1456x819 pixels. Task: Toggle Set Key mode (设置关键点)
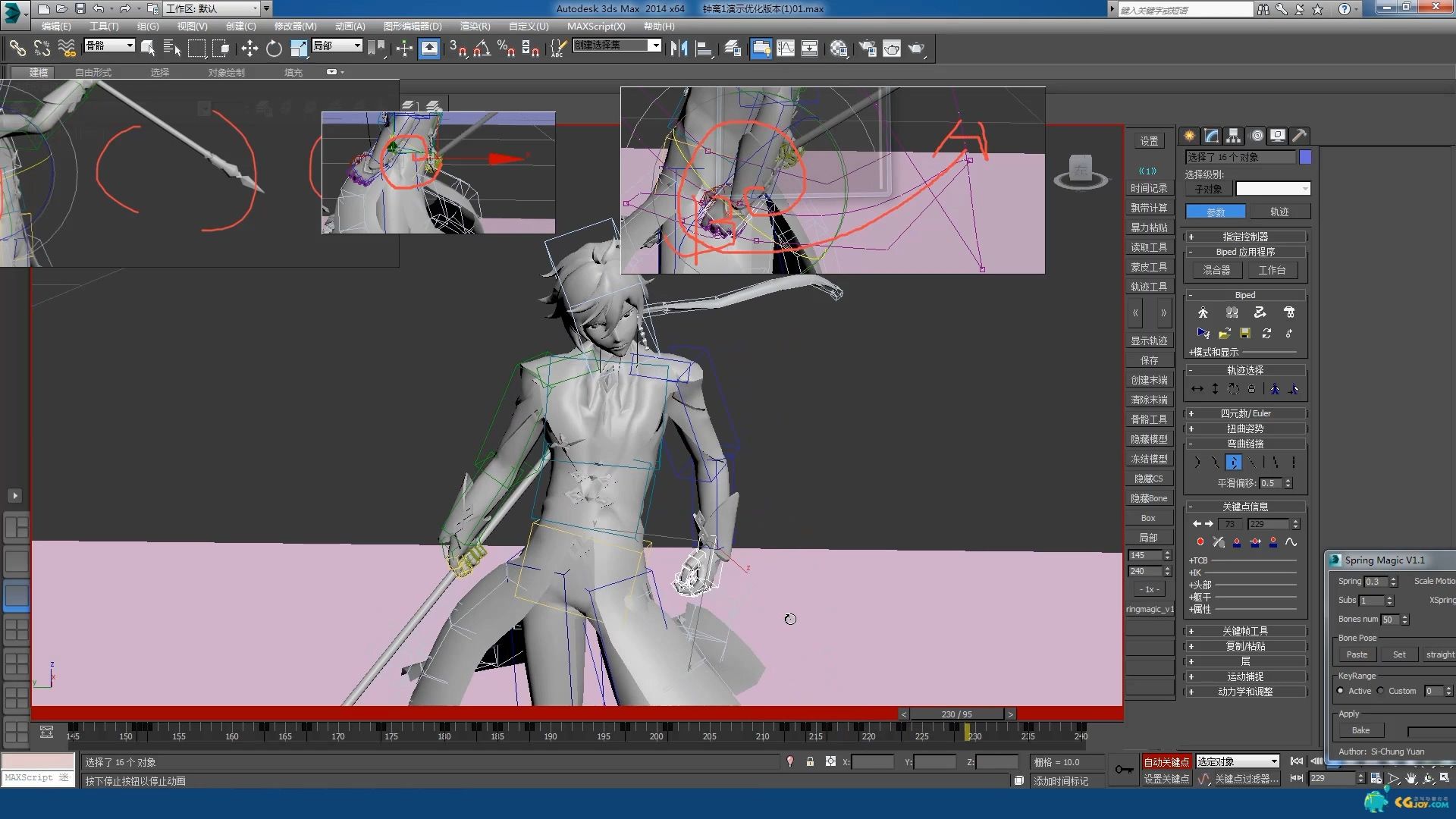(x=1166, y=780)
